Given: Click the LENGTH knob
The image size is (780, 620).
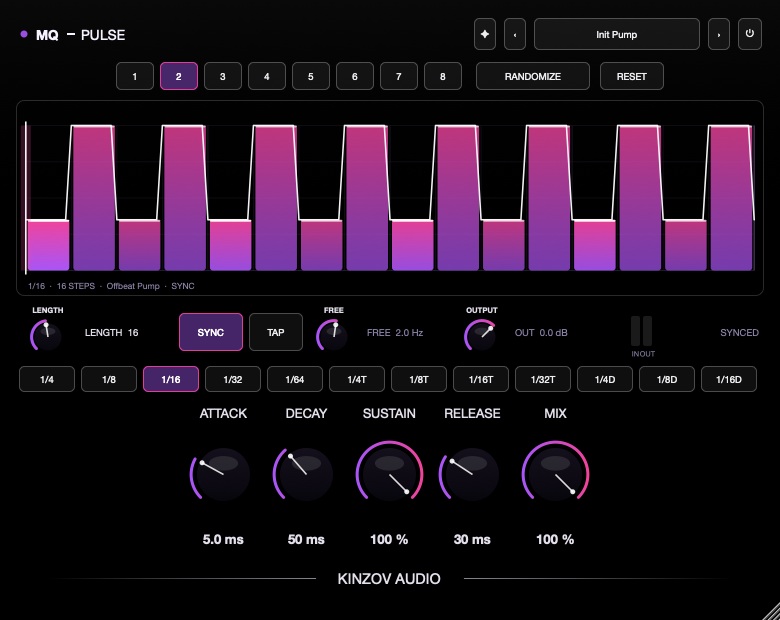Looking at the screenshot, I should pos(46,335).
